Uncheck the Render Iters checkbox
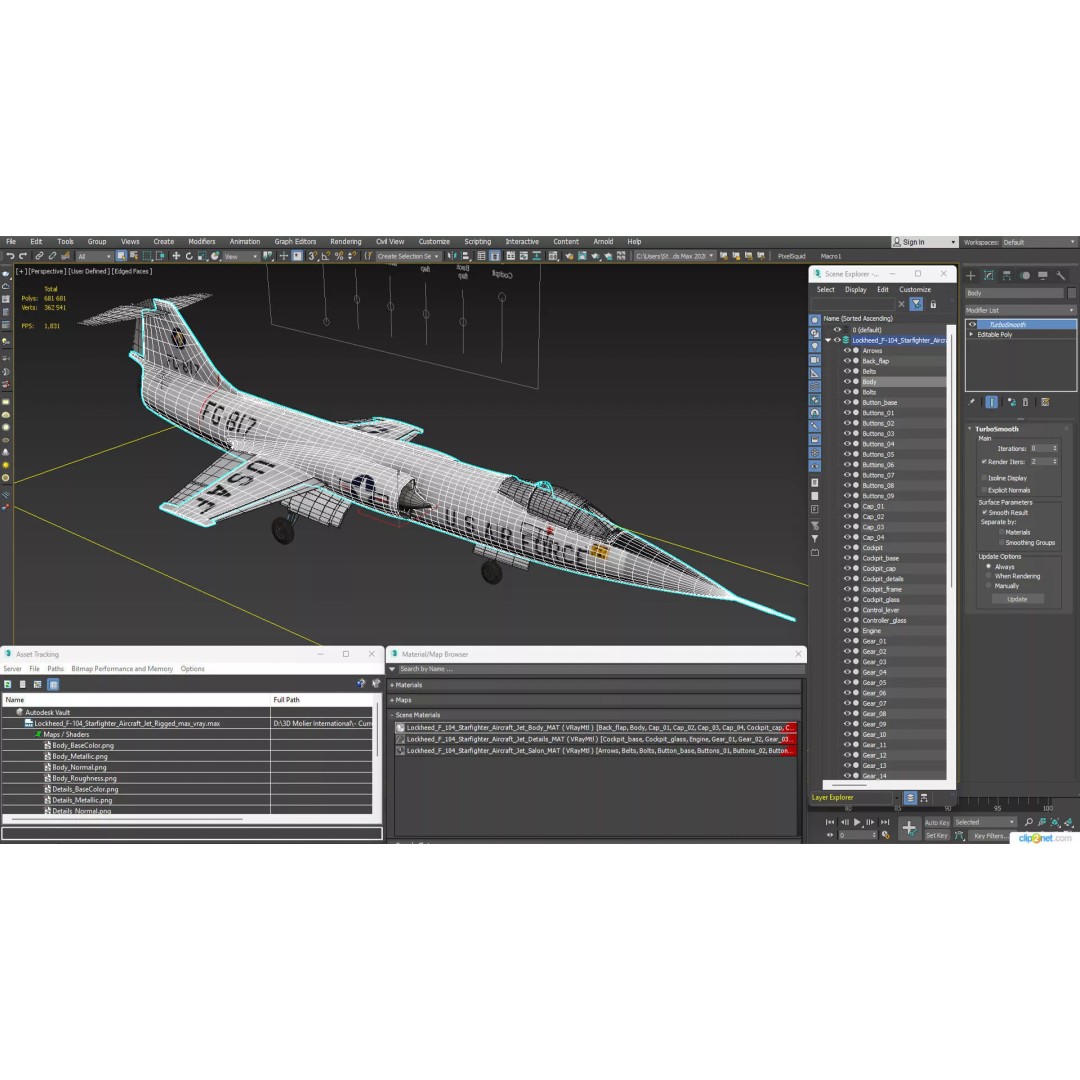Screen dimensions: 1080x1080 (984, 461)
